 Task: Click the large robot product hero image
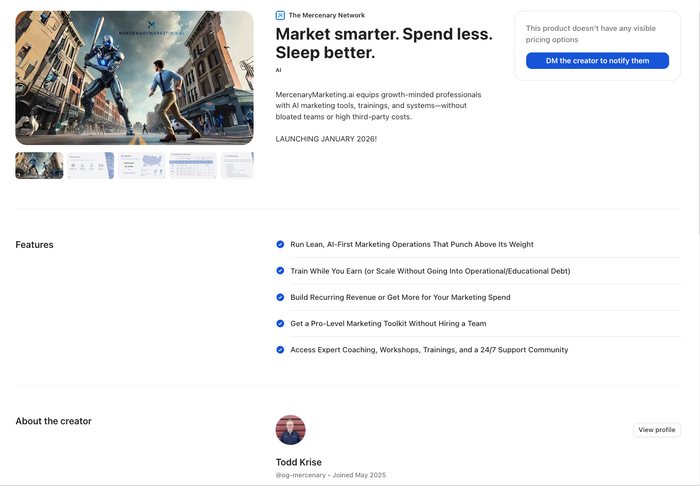(x=134, y=78)
